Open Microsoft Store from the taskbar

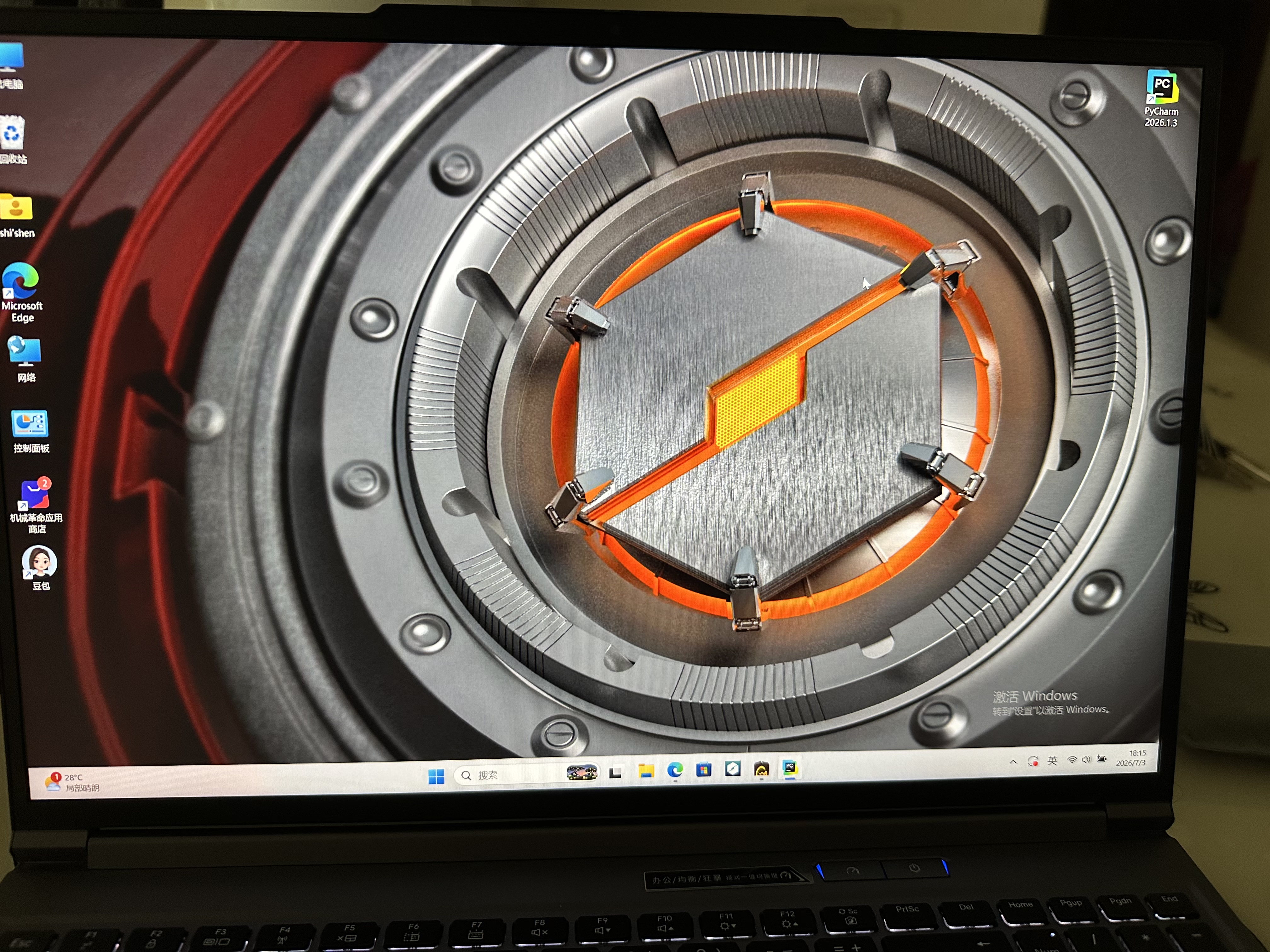click(x=704, y=769)
